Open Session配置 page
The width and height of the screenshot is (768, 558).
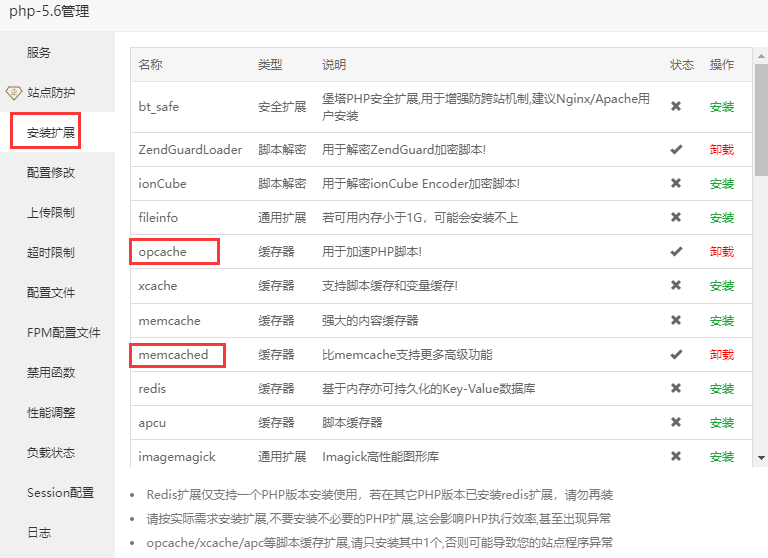(60, 492)
